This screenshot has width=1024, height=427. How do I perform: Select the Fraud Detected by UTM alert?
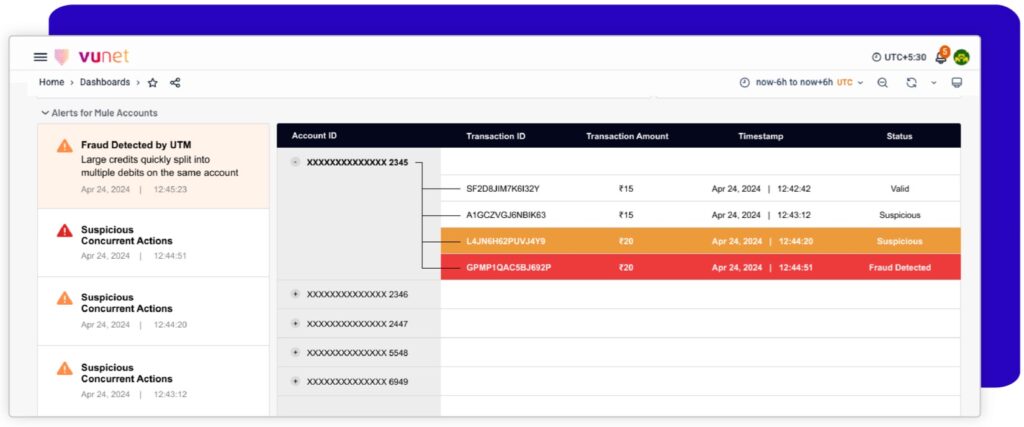[x=153, y=166]
